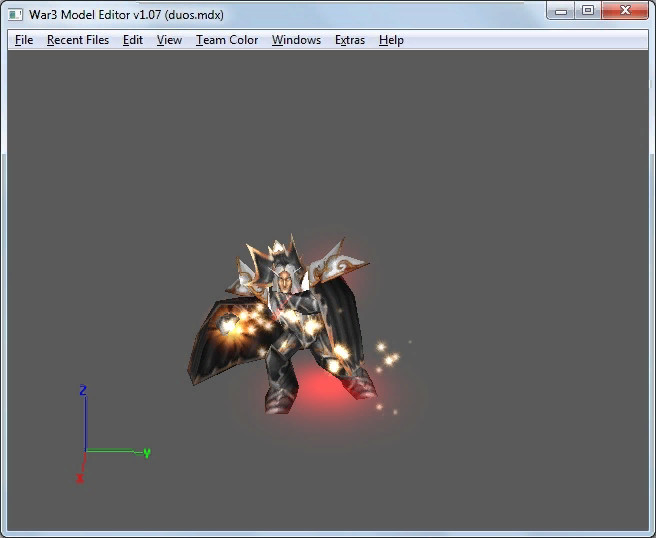Click the red X axis label
Screen dimensions: 656x538
[x=80, y=478]
